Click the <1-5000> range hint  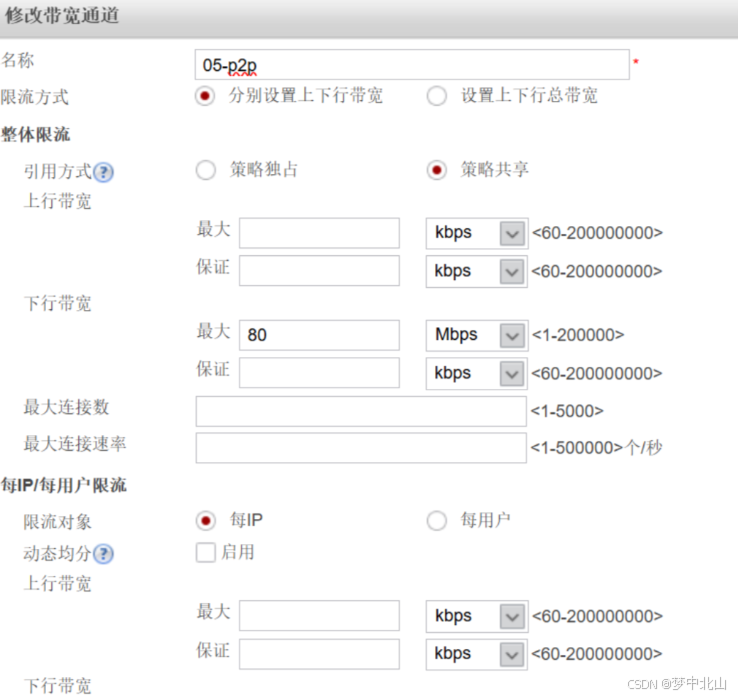click(x=567, y=411)
